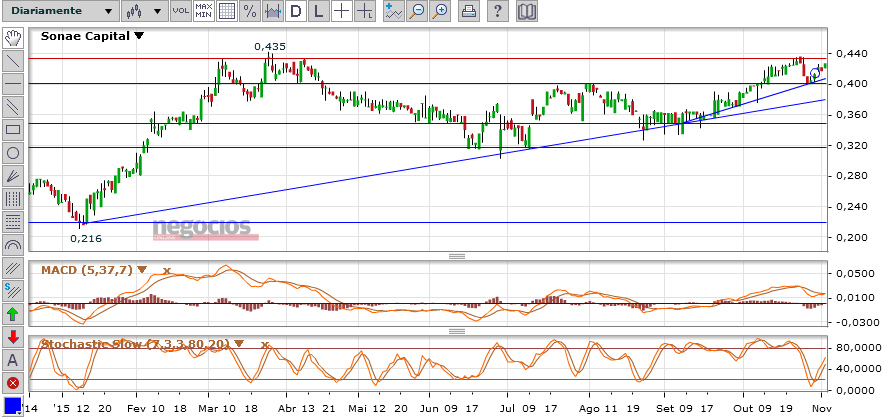Enable crosshair with L label
This screenshot has height=418, width=886.
click(365, 11)
